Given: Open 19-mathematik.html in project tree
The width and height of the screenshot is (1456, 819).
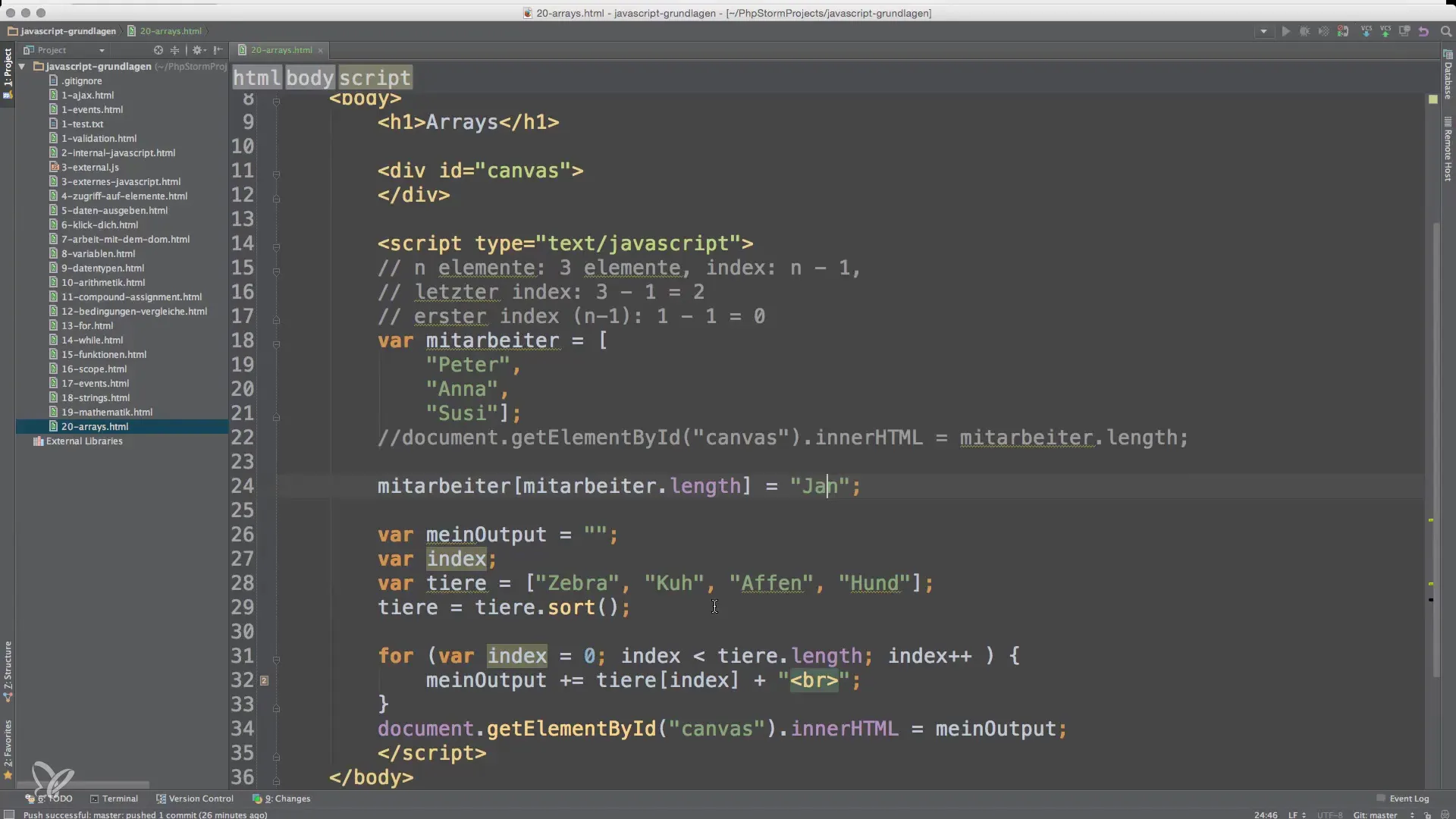Looking at the screenshot, I should [x=107, y=412].
